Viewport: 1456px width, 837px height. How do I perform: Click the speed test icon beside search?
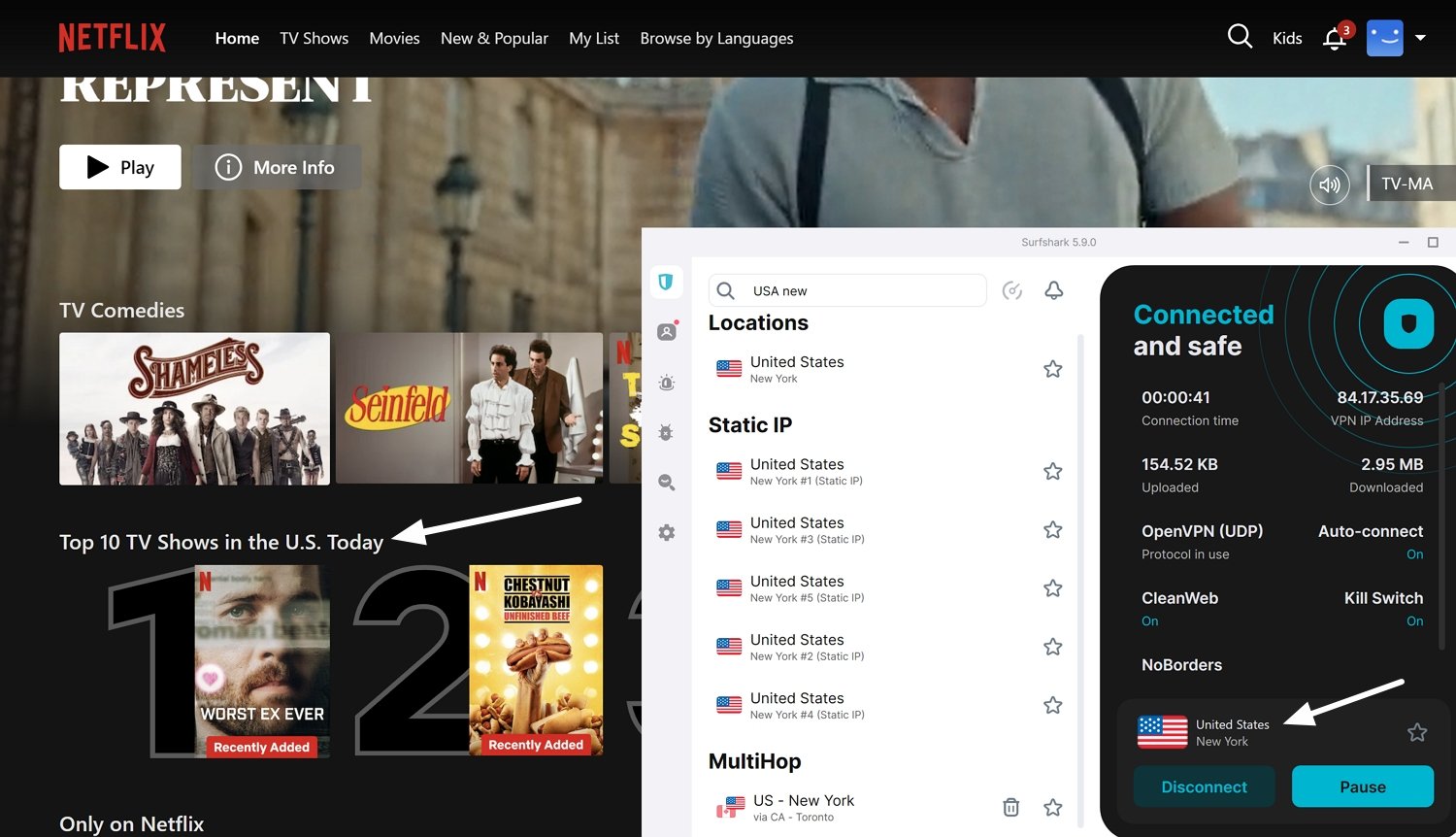tap(1012, 290)
